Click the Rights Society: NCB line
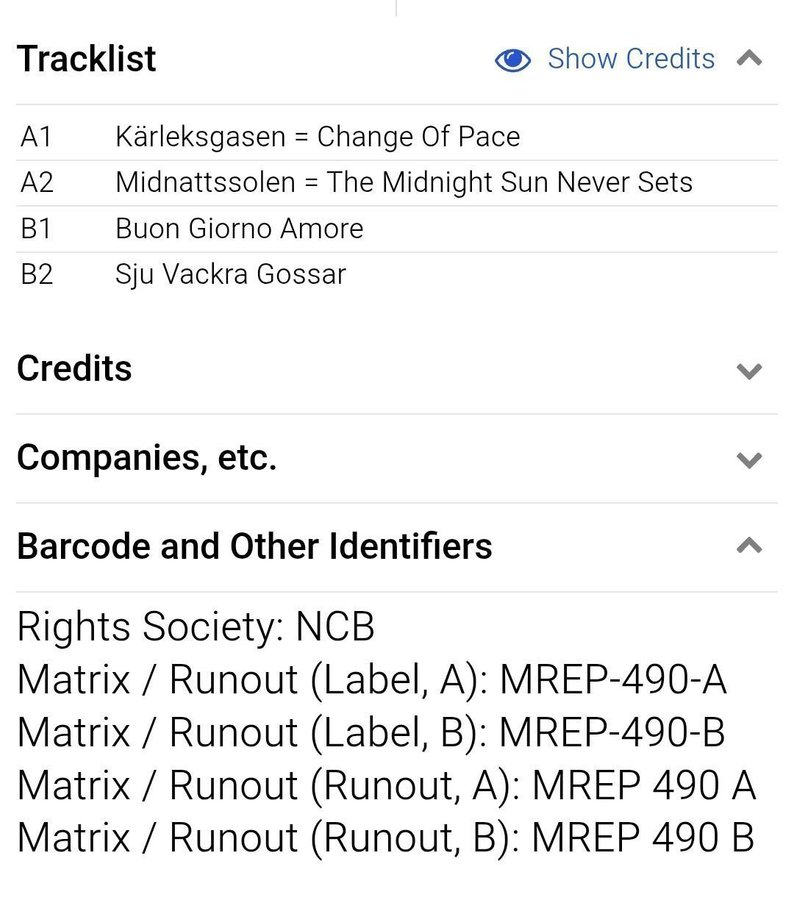 click(196, 628)
